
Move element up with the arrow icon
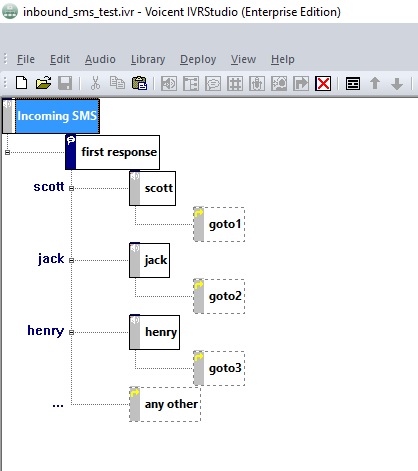[375, 83]
